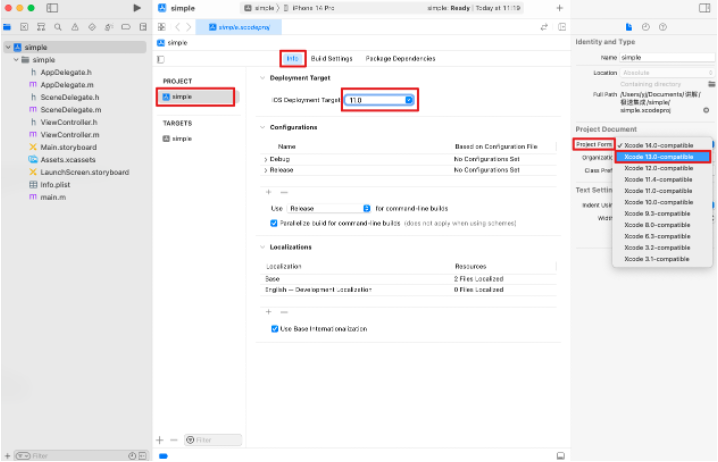The width and height of the screenshot is (718, 462).
Task: Toggle Use Base Internationalization checkbox
Action: point(275,329)
